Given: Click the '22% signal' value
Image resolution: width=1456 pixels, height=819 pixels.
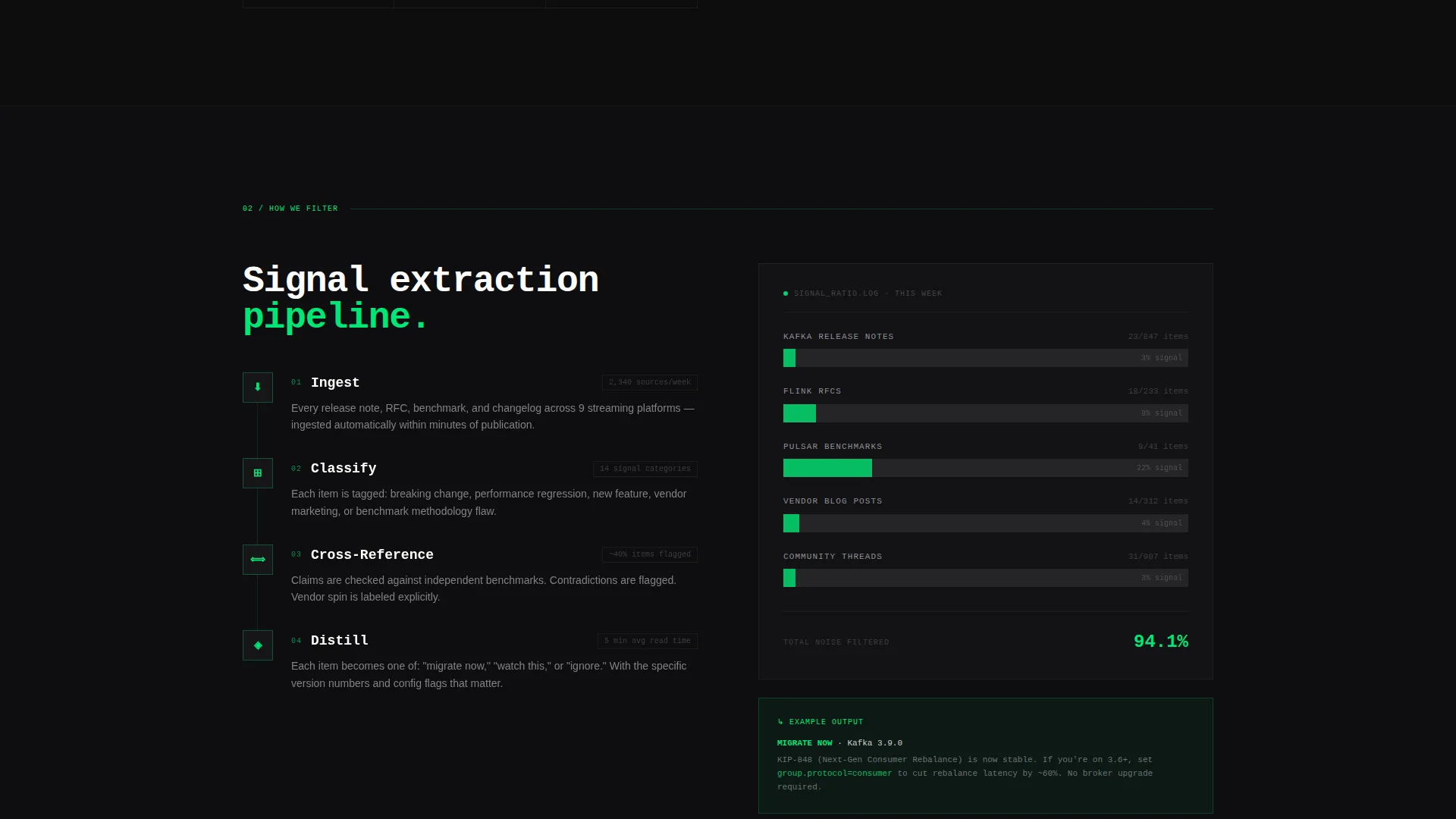Looking at the screenshot, I should point(1159,468).
